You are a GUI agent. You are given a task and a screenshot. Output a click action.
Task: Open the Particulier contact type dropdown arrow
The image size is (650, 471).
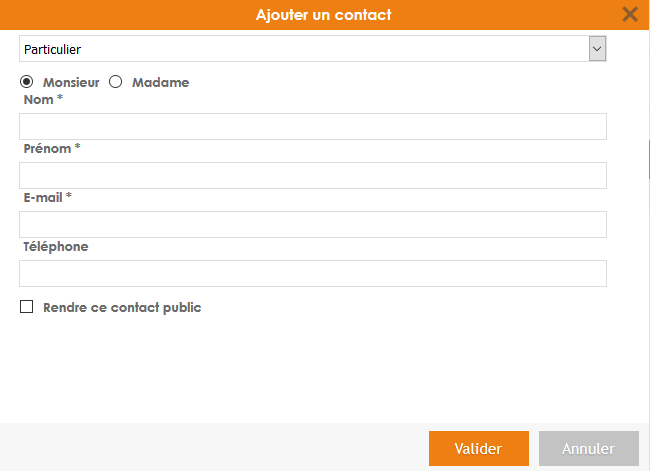point(597,48)
